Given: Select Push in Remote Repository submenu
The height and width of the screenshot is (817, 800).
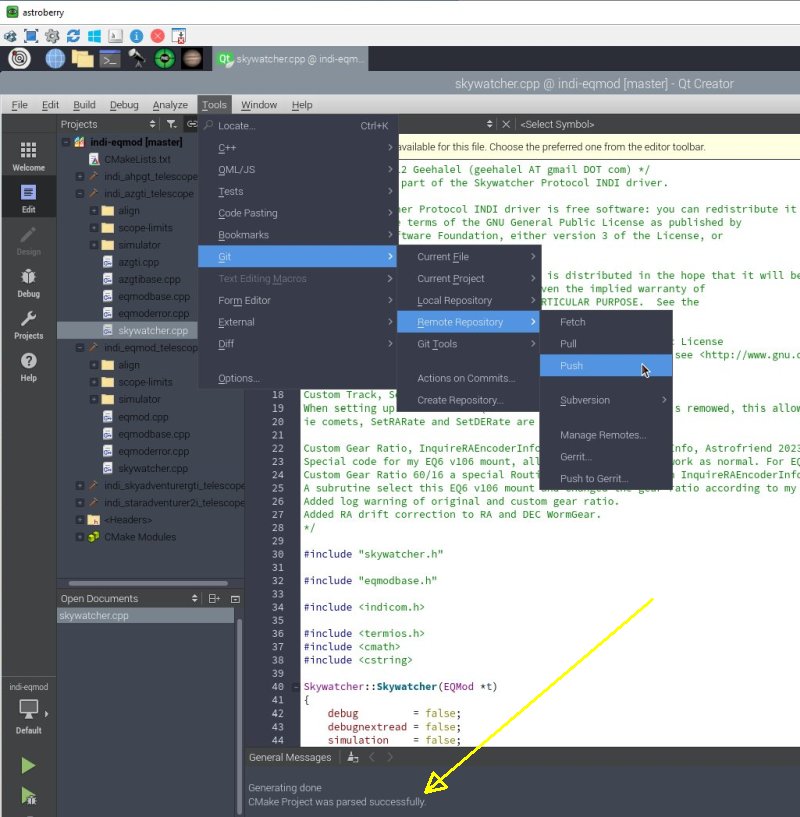Looking at the screenshot, I should point(606,365).
